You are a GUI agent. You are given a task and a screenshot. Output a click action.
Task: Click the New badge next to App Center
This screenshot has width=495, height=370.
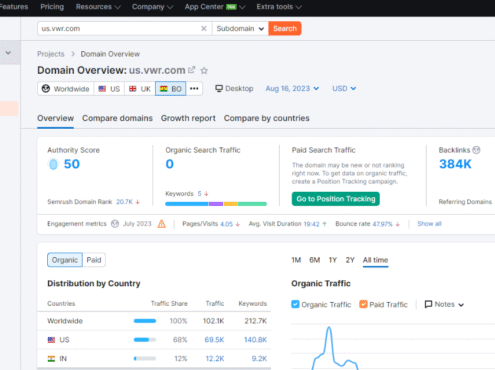coord(231,7)
